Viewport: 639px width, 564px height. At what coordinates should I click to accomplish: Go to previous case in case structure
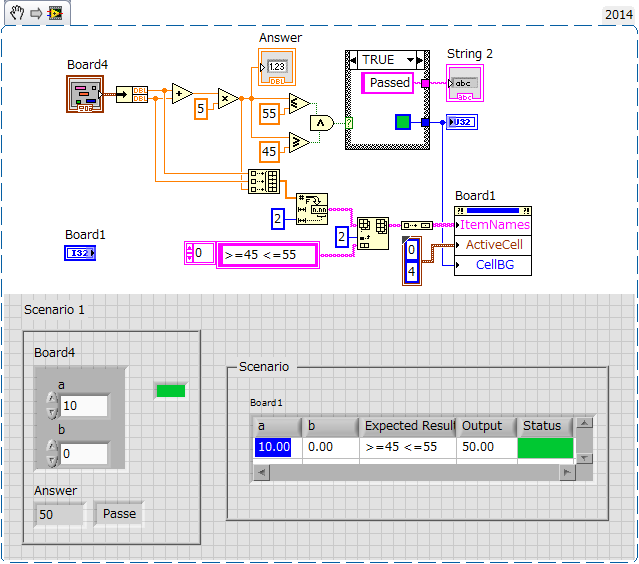352,60
